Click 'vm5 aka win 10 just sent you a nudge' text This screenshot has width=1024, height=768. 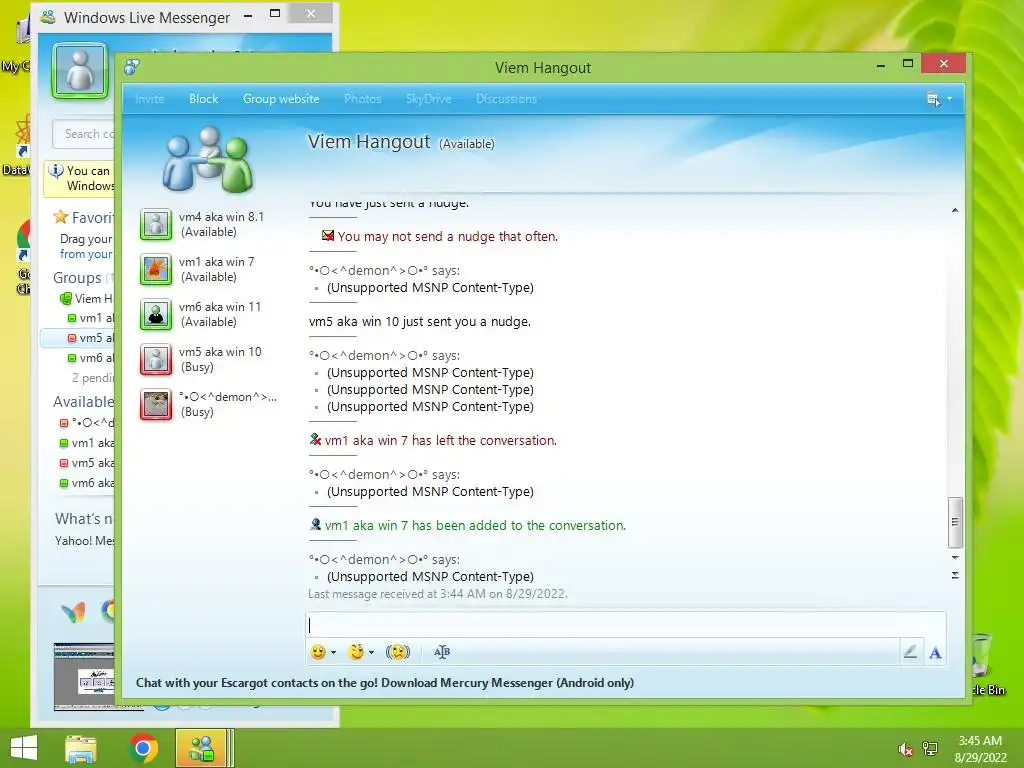pyautogui.click(x=420, y=322)
